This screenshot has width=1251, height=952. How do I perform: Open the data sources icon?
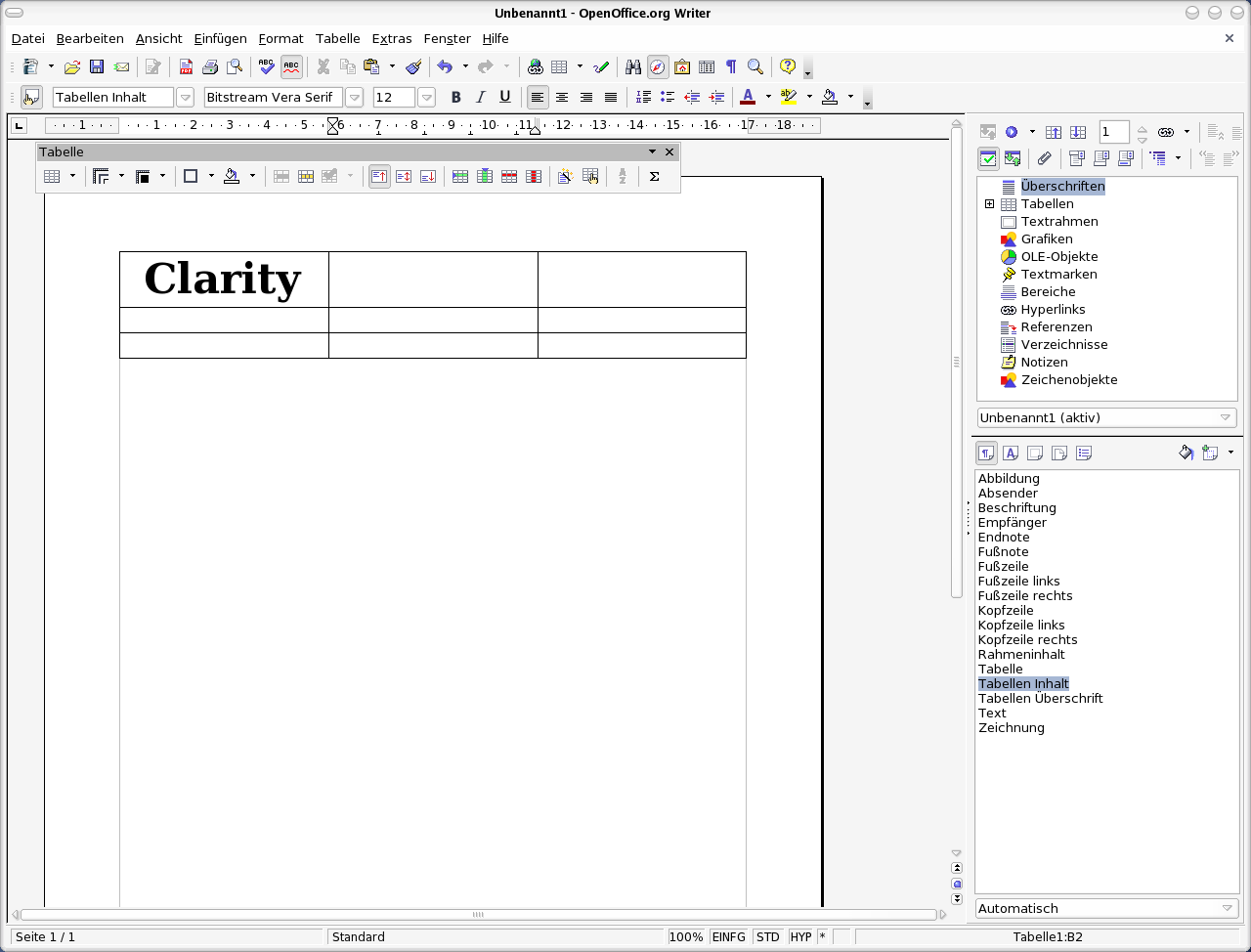[x=707, y=67]
